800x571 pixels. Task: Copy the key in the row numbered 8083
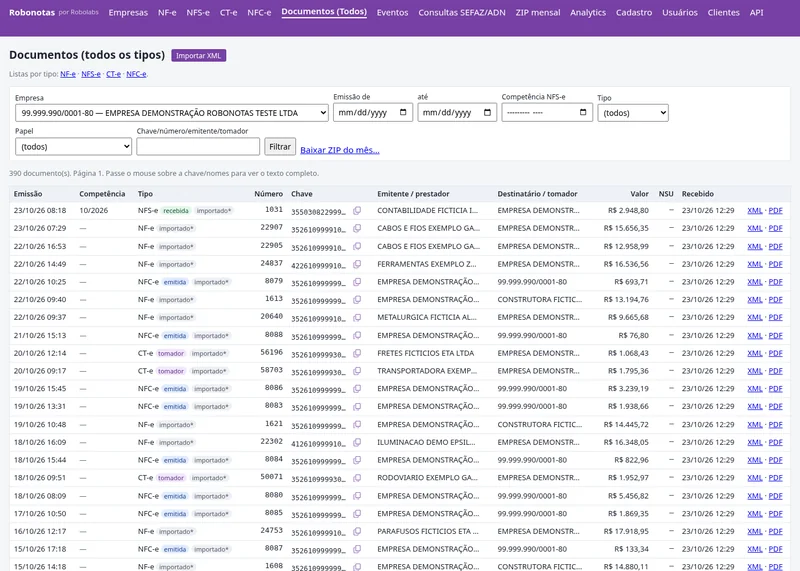(x=357, y=407)
